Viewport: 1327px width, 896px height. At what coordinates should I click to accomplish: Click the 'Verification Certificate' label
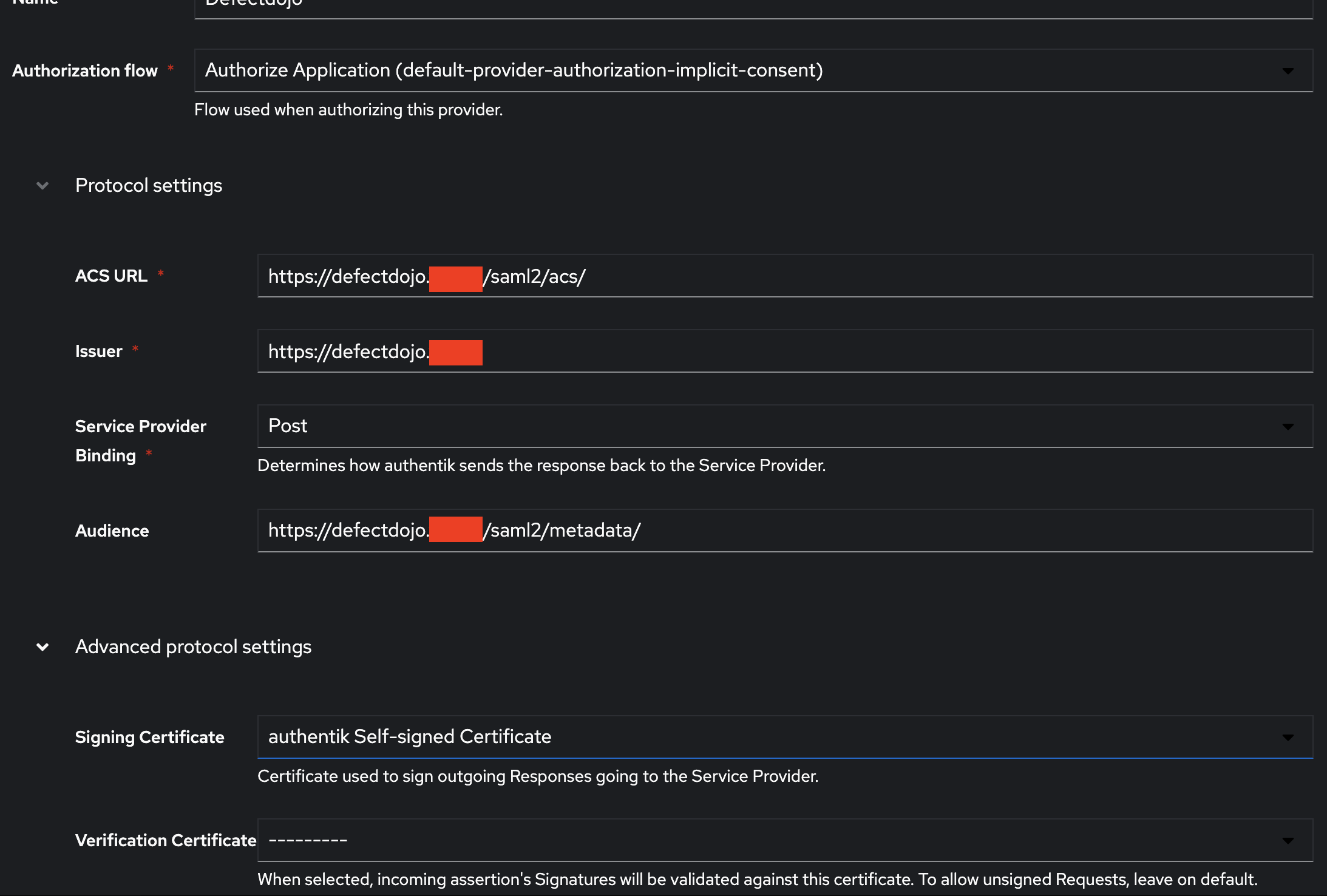[x=166, y=841]
